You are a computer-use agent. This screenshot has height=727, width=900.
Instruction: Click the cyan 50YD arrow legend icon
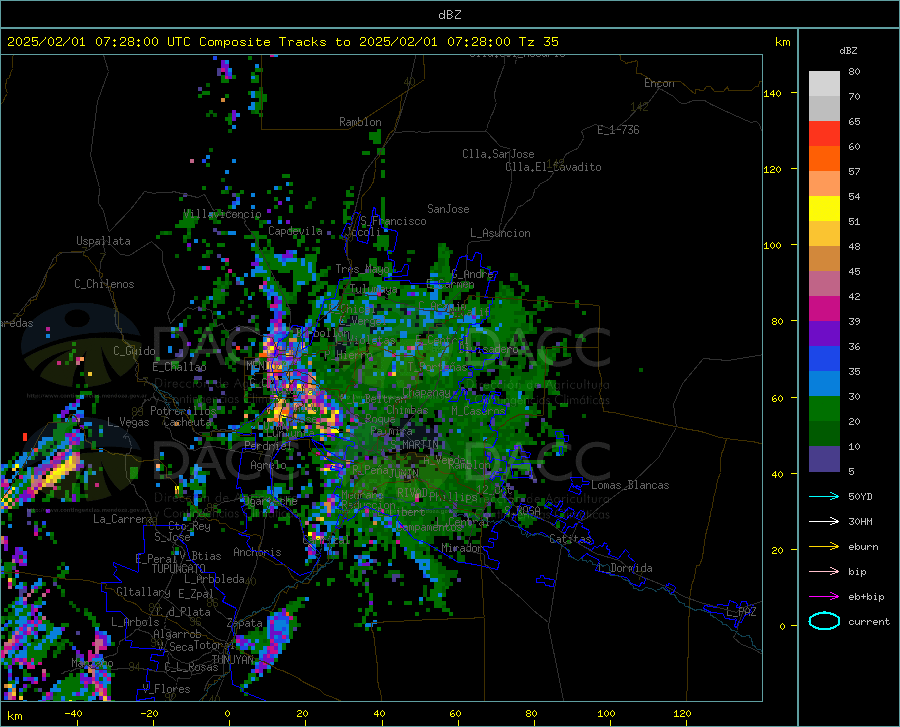(824, 496)
